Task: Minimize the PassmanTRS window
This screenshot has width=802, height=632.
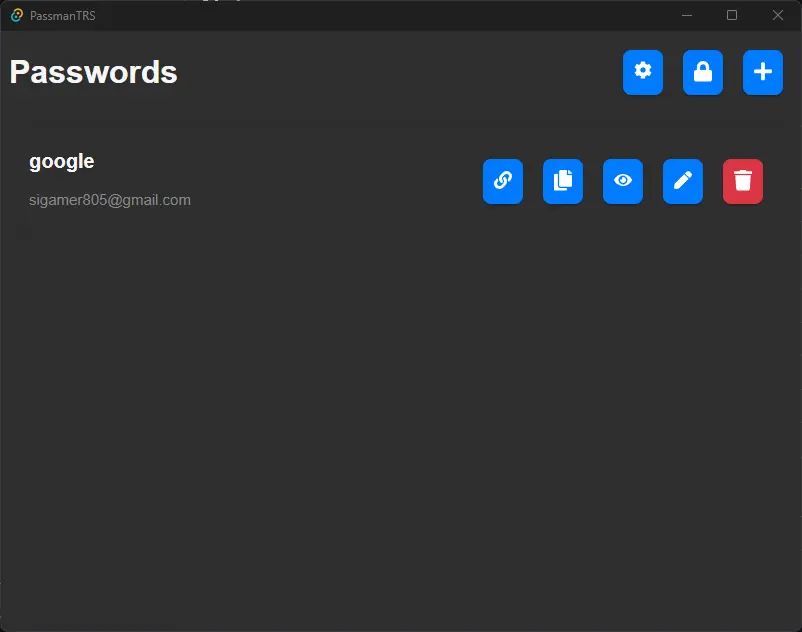Action: pos(687,15)
